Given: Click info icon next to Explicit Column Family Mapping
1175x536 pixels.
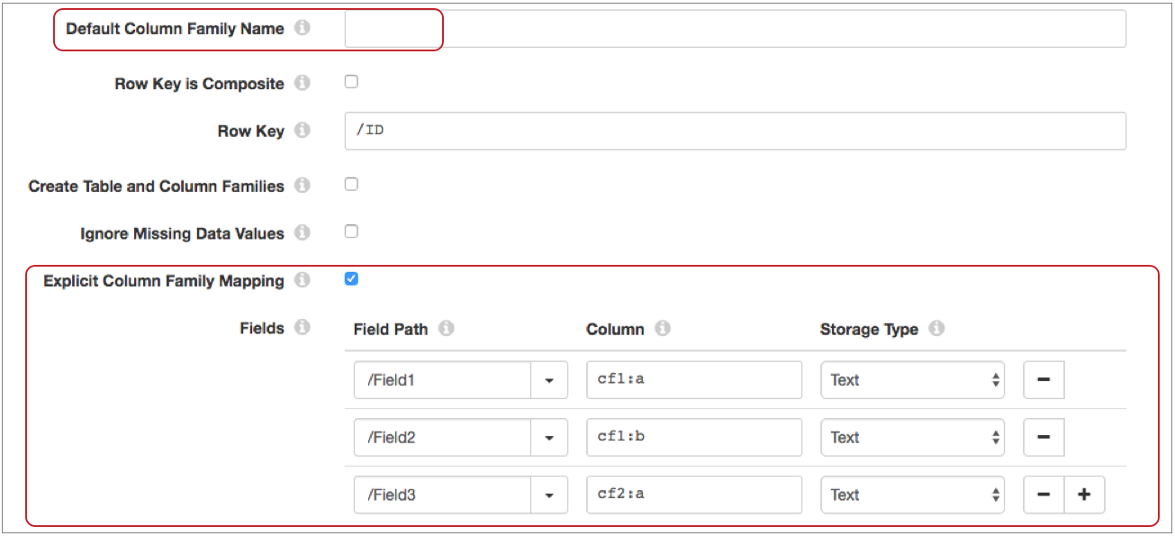Looking at the screenshot, I should (302, 280).
